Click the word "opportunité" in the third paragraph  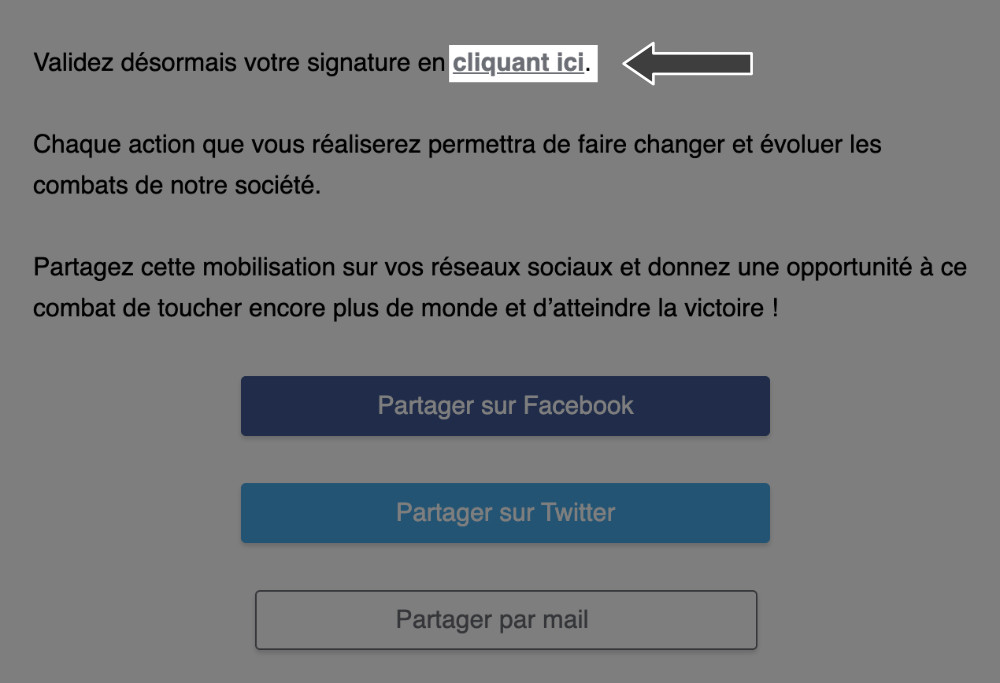tap(851, 268)
